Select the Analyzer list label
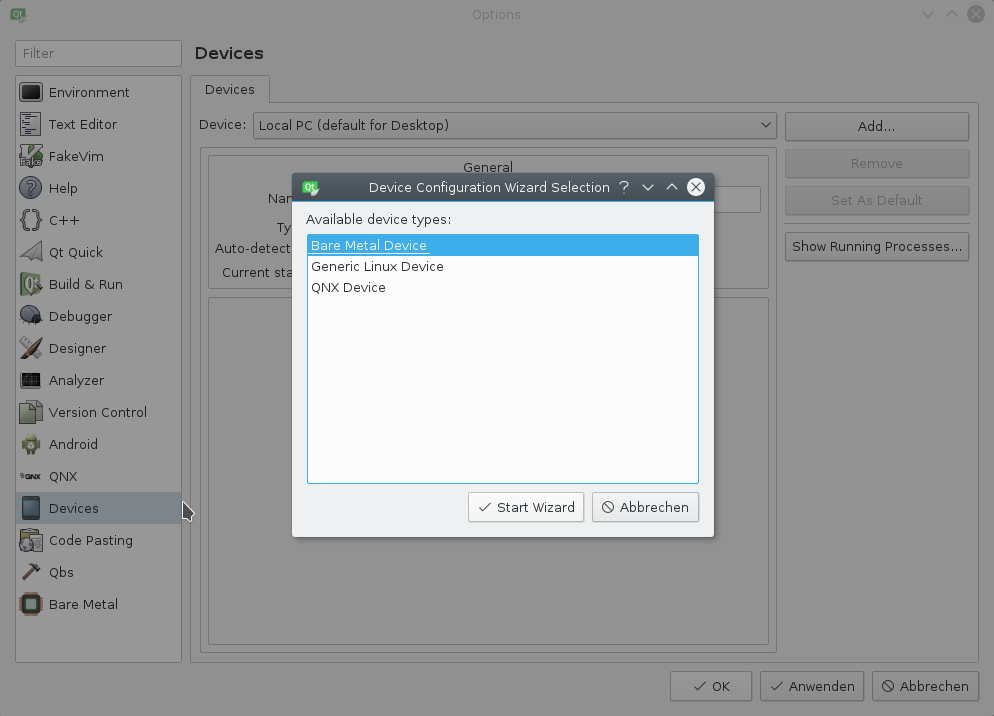 tap(76, 381)
